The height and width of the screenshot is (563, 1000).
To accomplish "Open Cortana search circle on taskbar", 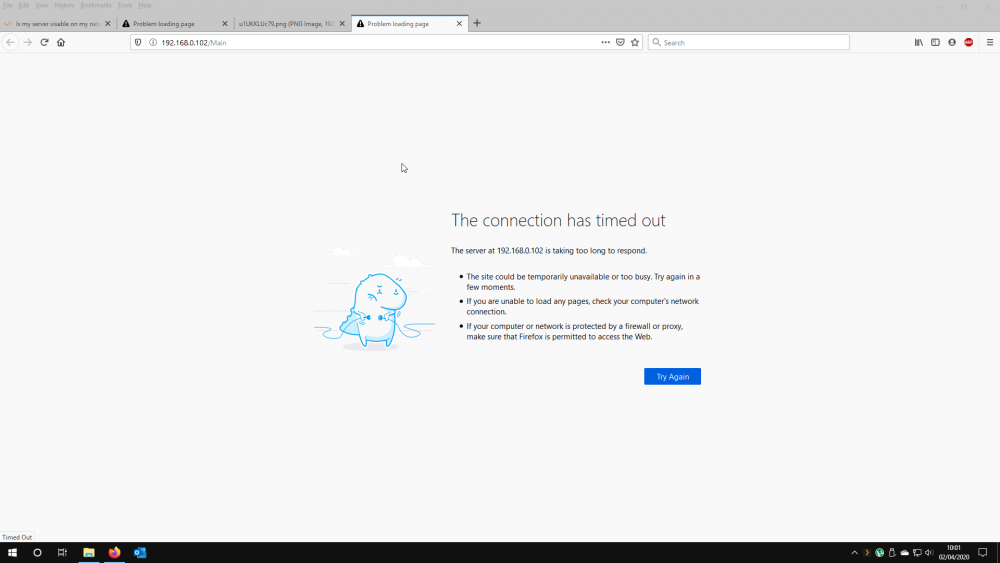I will tap(37, 553).
